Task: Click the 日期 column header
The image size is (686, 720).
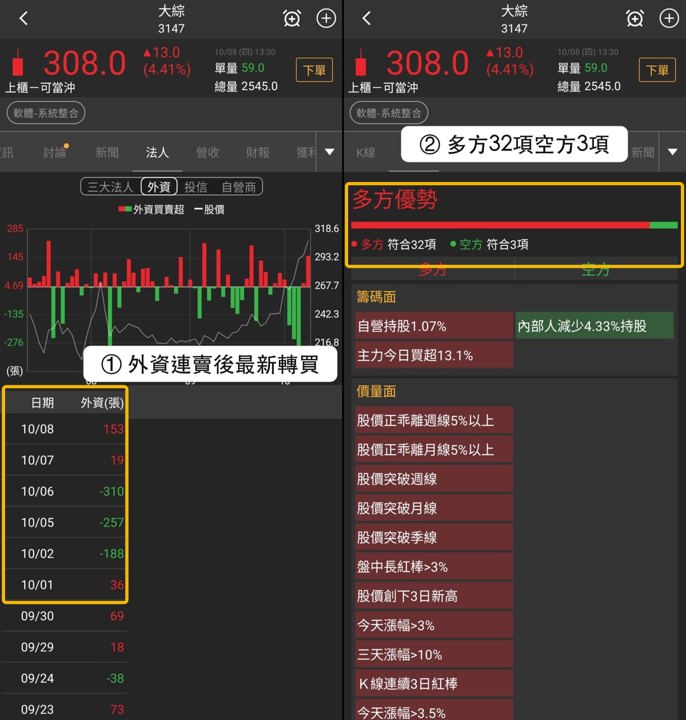Action: tap(42, 403)
